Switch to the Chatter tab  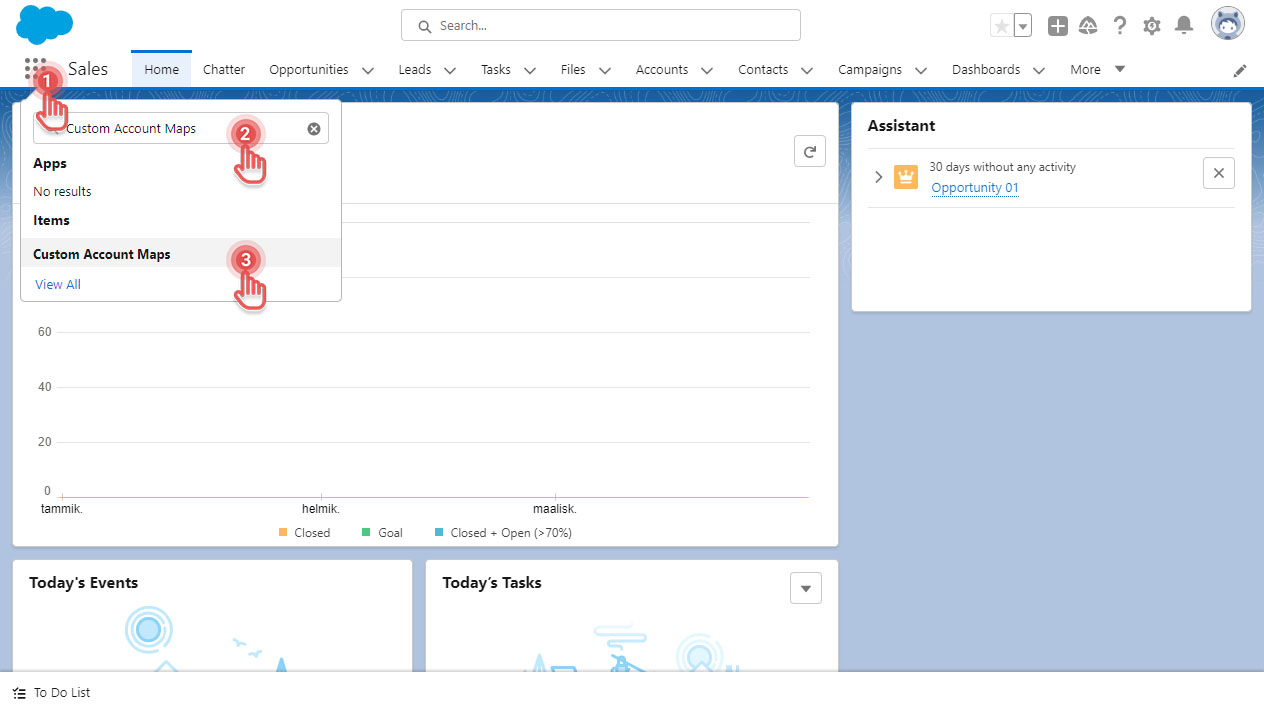(x=223, y=69)
